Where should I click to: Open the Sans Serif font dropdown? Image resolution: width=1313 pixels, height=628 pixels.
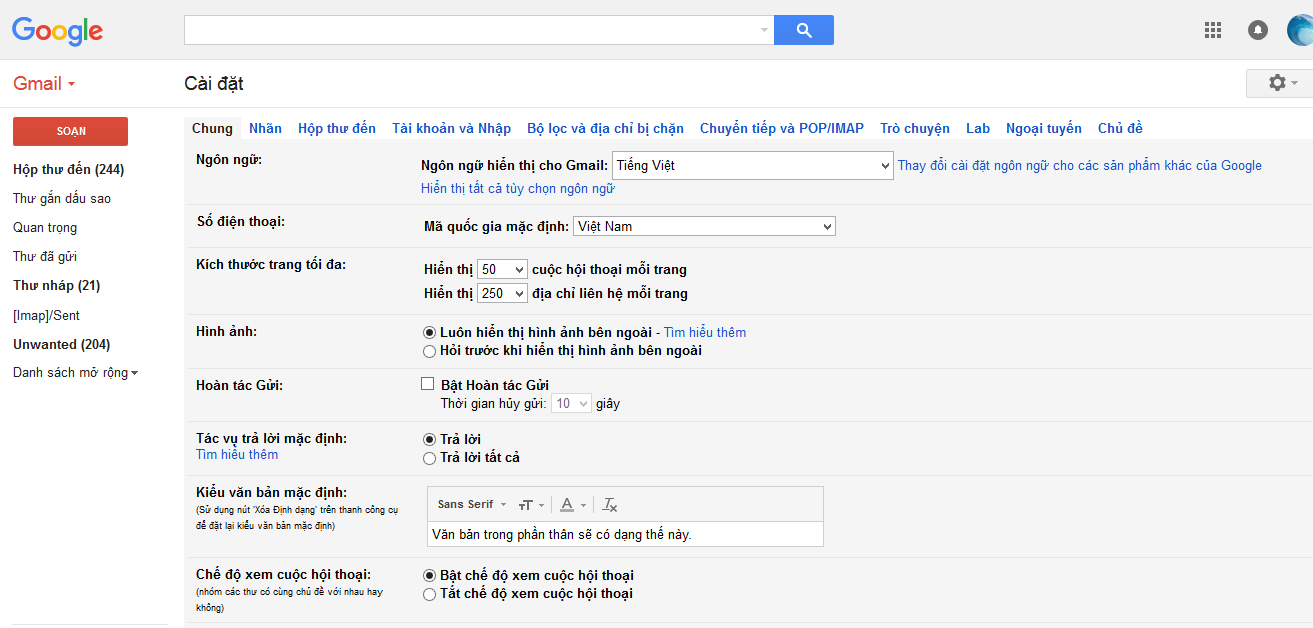(471, 505)
